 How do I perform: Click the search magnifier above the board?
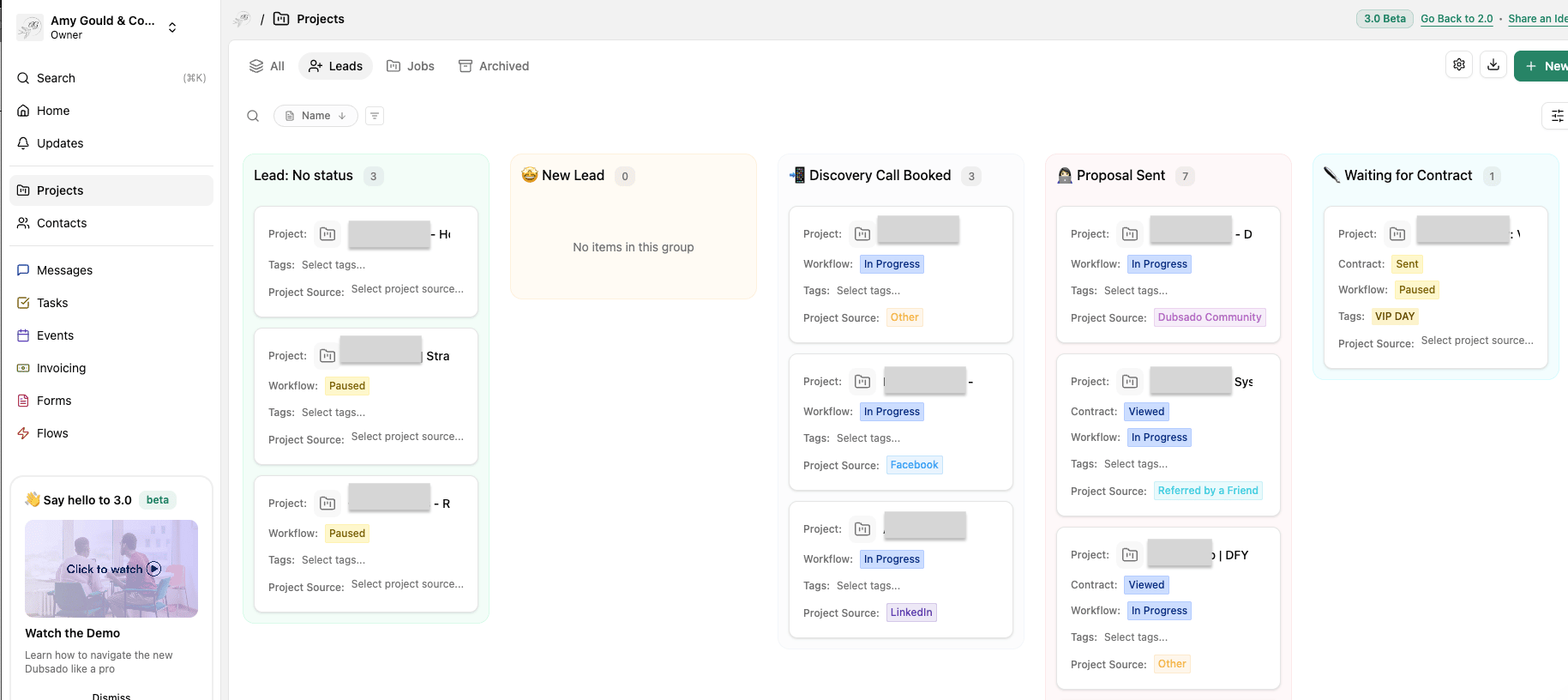[253, 116]
